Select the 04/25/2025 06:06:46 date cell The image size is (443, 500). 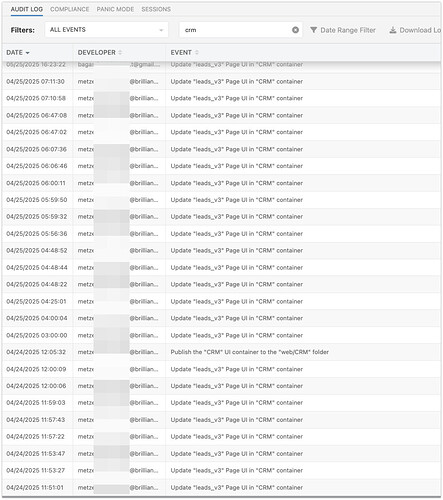click(x=37, y=166)
